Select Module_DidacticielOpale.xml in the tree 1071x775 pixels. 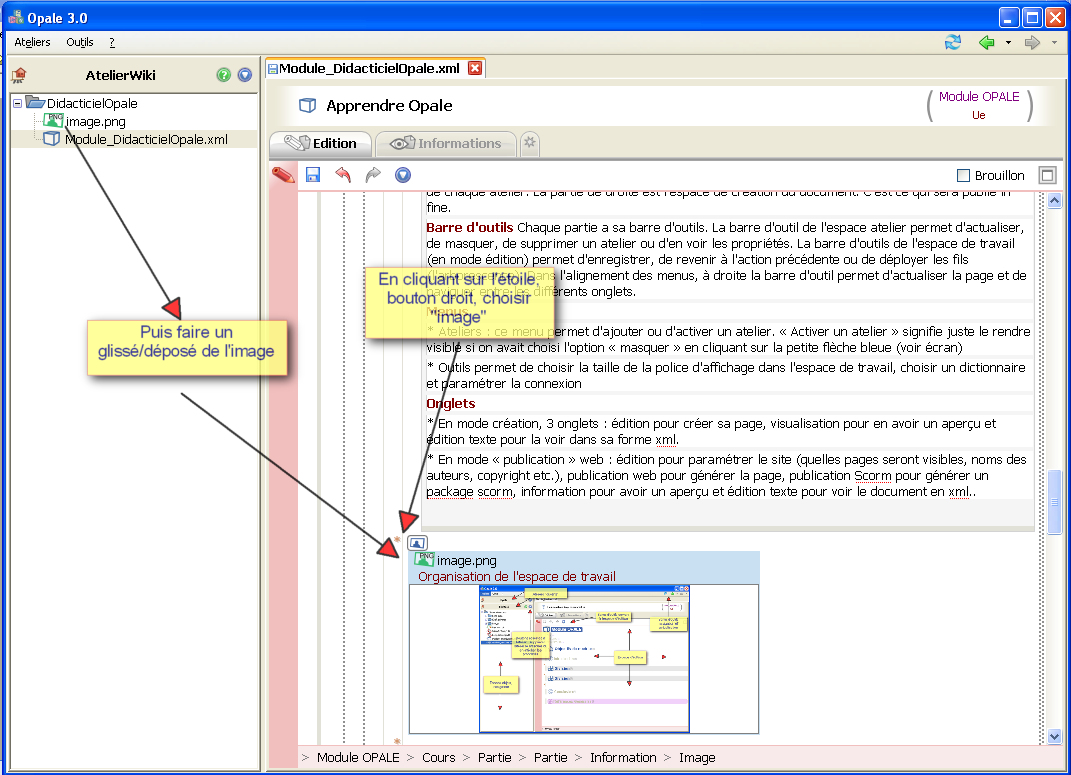pos(147,139)
